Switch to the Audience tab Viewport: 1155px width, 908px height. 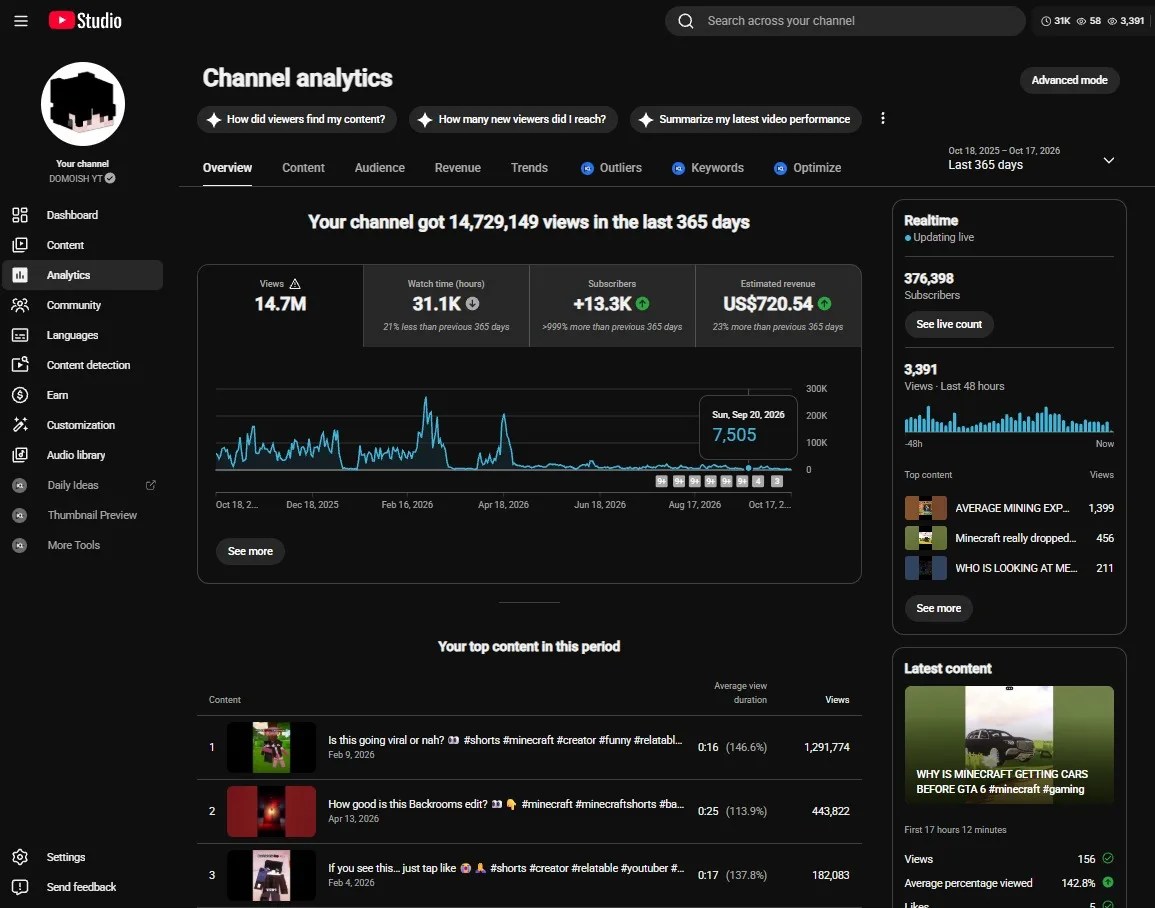379,168
